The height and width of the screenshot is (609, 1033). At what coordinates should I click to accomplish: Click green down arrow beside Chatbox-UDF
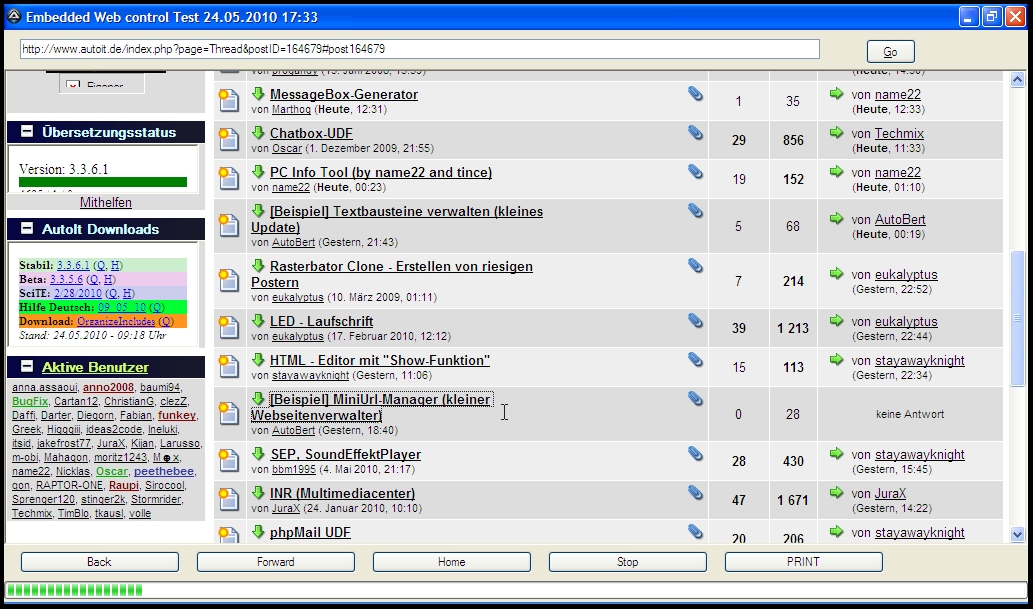pyautogui.click(x=258, y=133)
